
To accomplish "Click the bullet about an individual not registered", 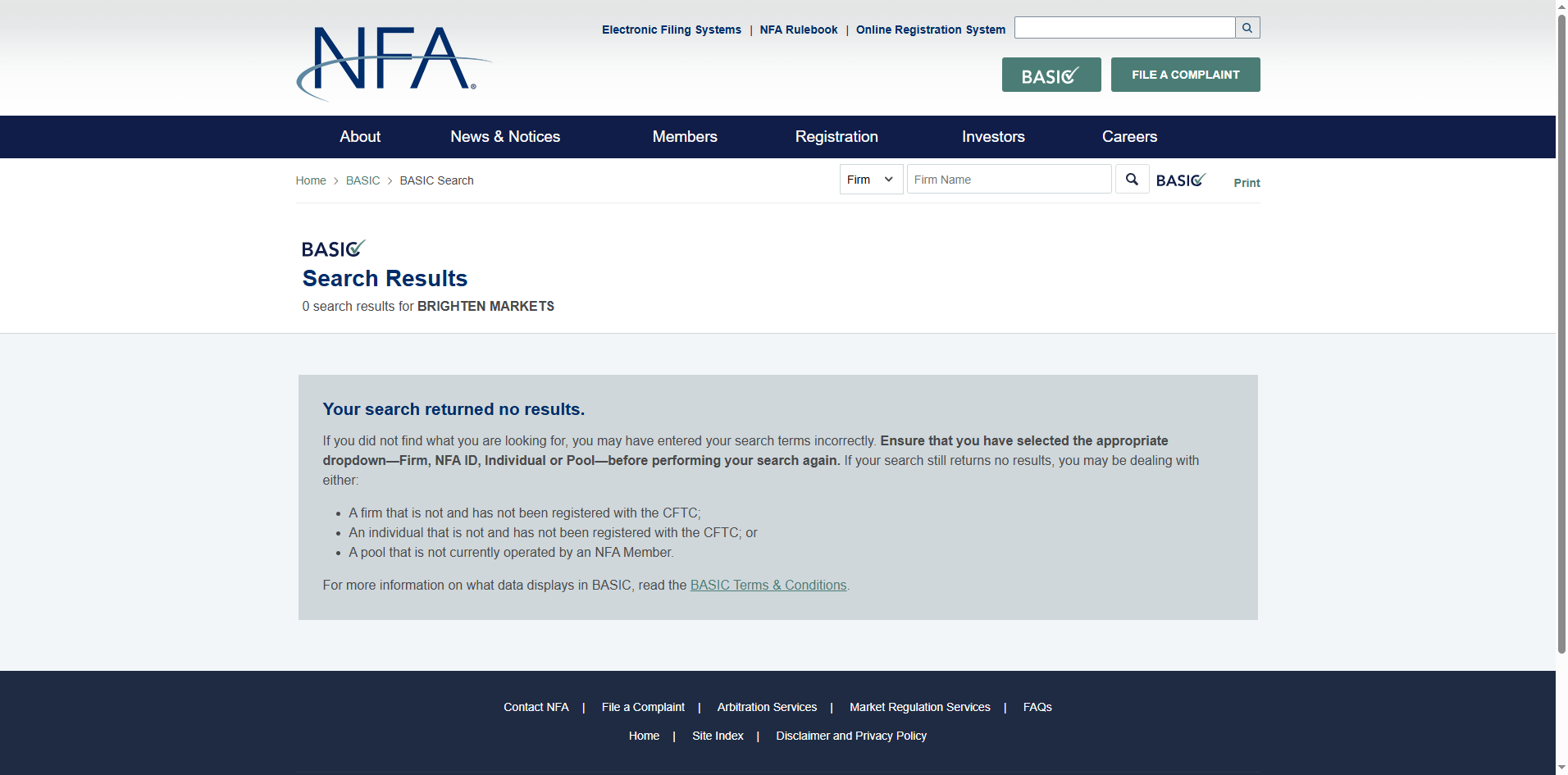I will pos(553,532).
